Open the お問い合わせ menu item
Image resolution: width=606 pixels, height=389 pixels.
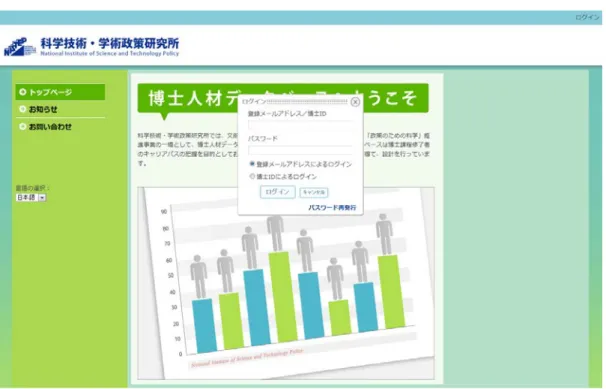pyautogui.click(x=60, y=126)
